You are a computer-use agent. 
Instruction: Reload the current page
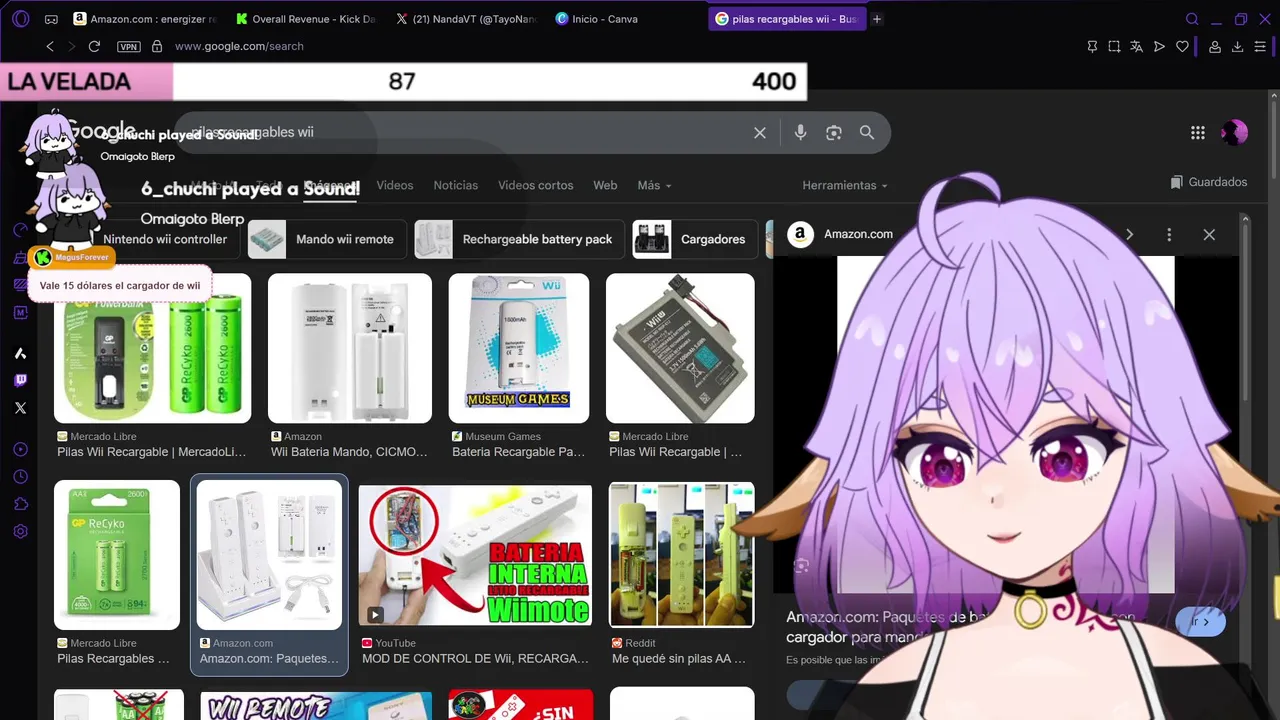(94, 46)
